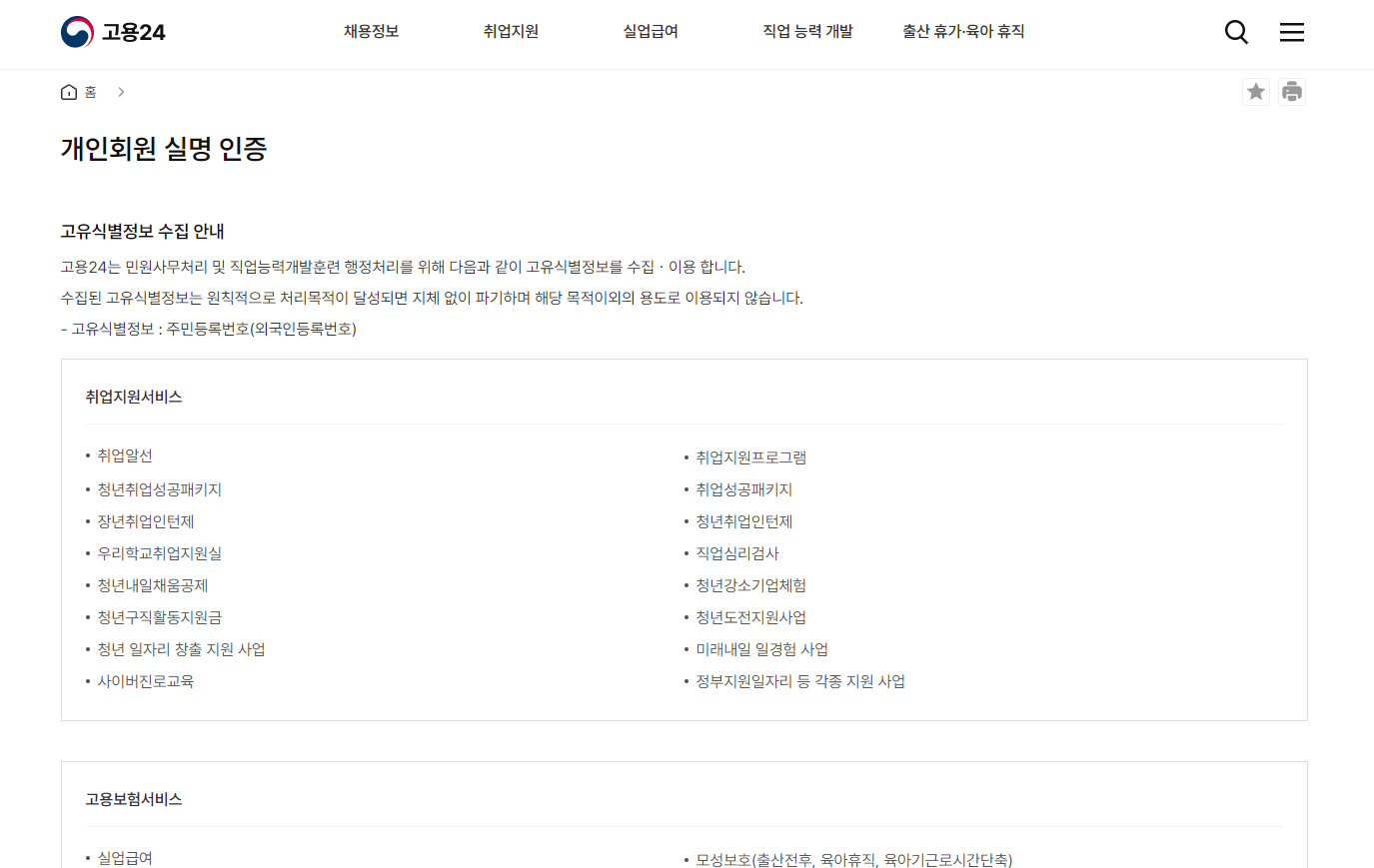Open the 취업지원 menu
Viewport: 1374px width, 868px height.
[x=511, y=31]
